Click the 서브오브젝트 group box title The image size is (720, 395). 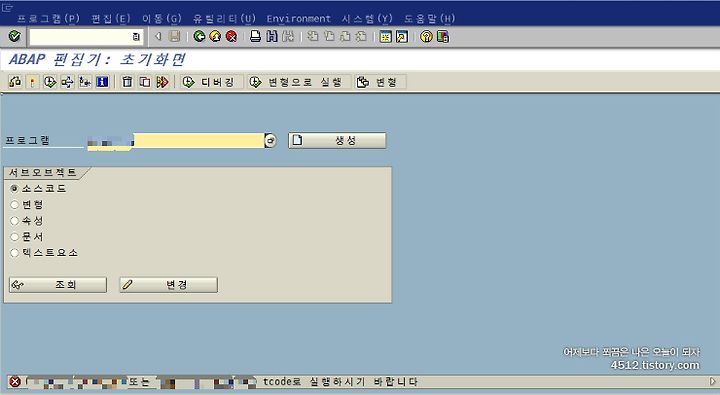(42, 173)
